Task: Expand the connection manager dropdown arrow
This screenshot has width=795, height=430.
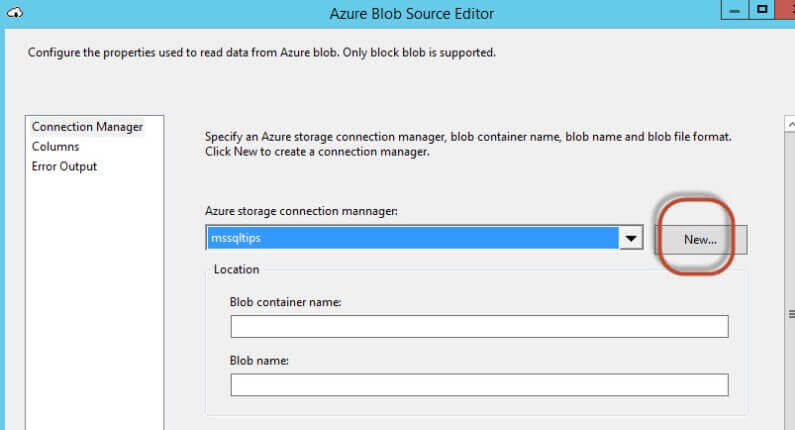Action: (x=631, y=239)
